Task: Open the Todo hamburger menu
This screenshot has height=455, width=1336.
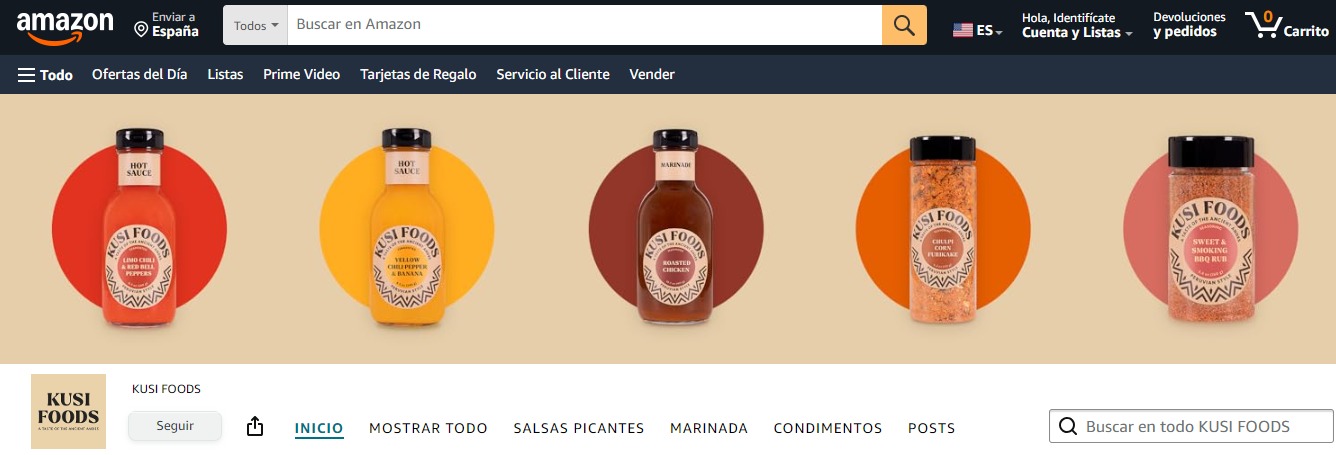Action: click(45, 74)
